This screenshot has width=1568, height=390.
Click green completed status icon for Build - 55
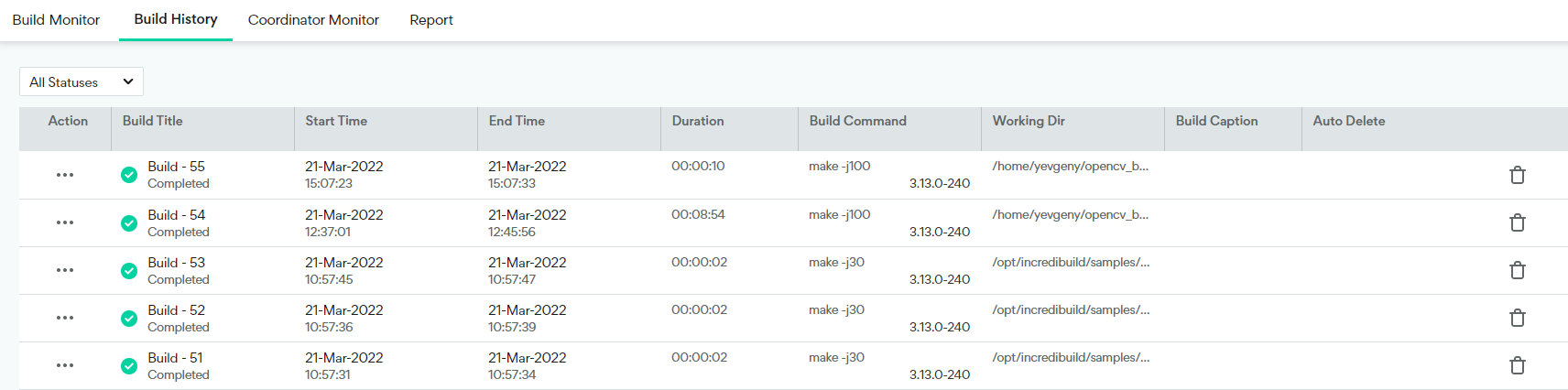pyautogui.click(x=129, y=175)
